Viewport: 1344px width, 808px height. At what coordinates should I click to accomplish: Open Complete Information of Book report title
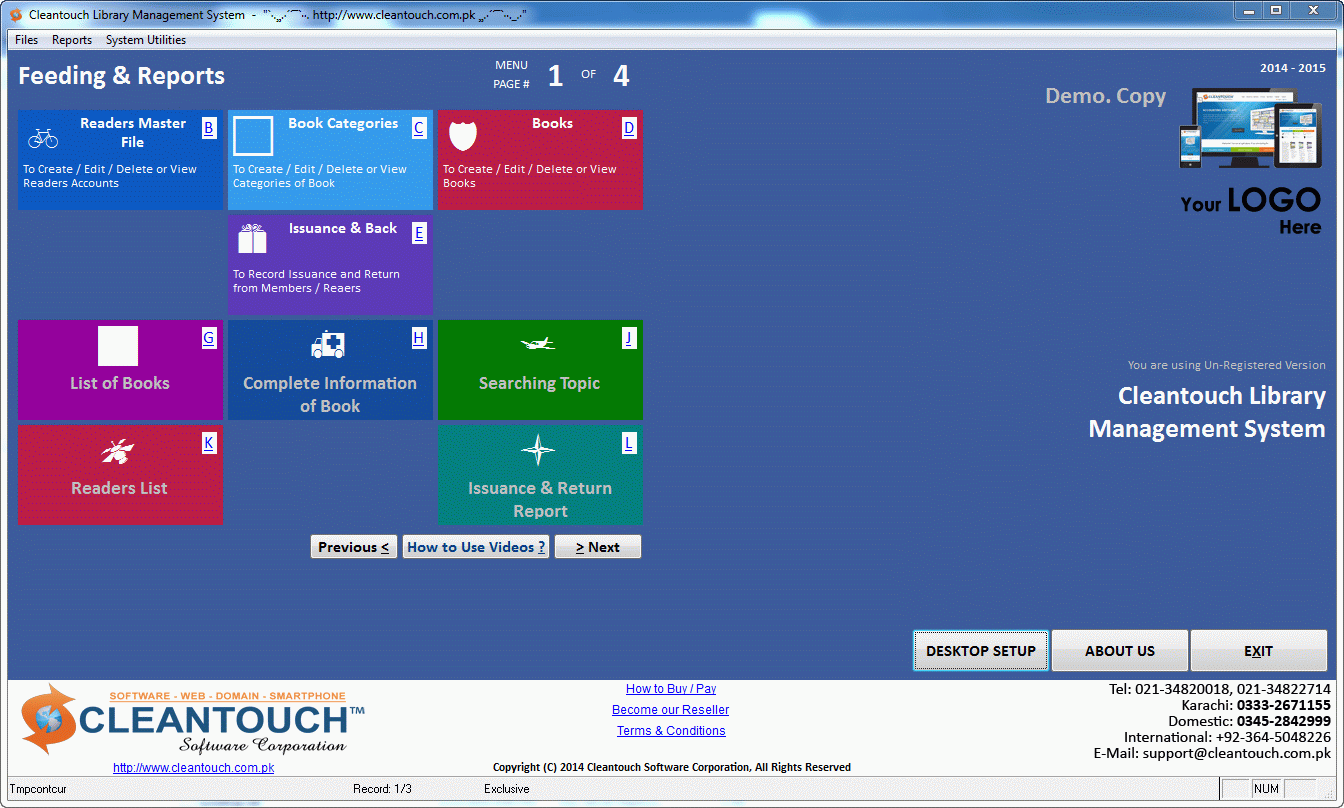[330, 395]
